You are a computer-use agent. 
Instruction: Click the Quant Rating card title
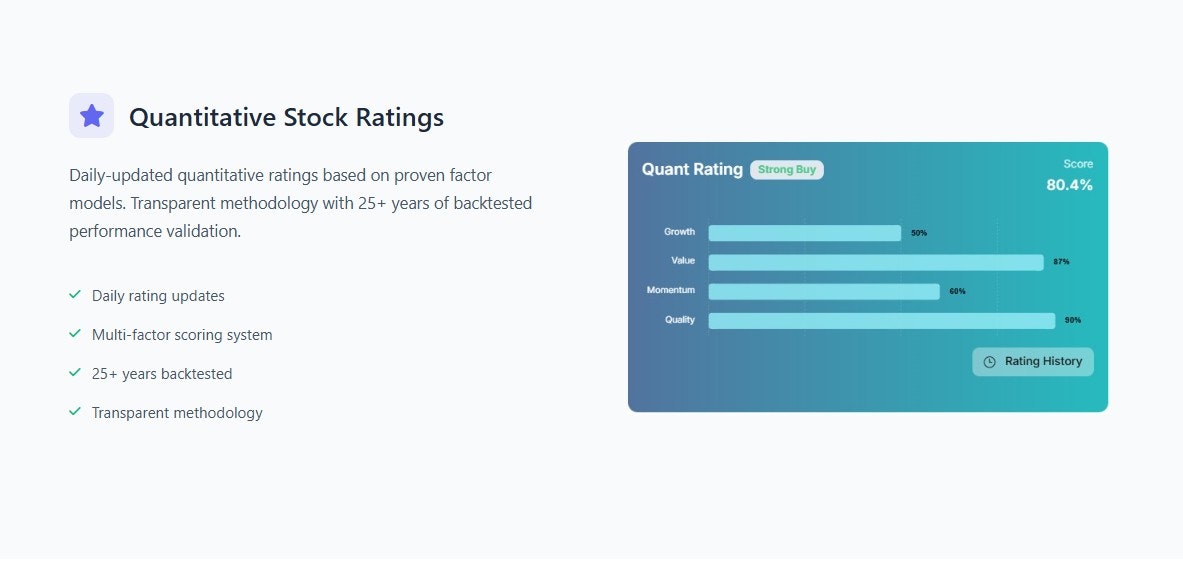coord(692,170)
